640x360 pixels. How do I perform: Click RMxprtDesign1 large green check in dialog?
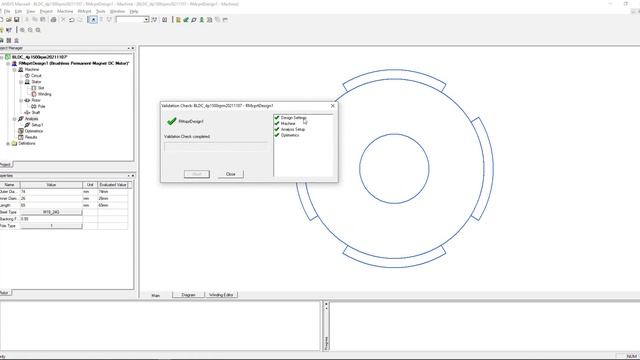(172, 121)
